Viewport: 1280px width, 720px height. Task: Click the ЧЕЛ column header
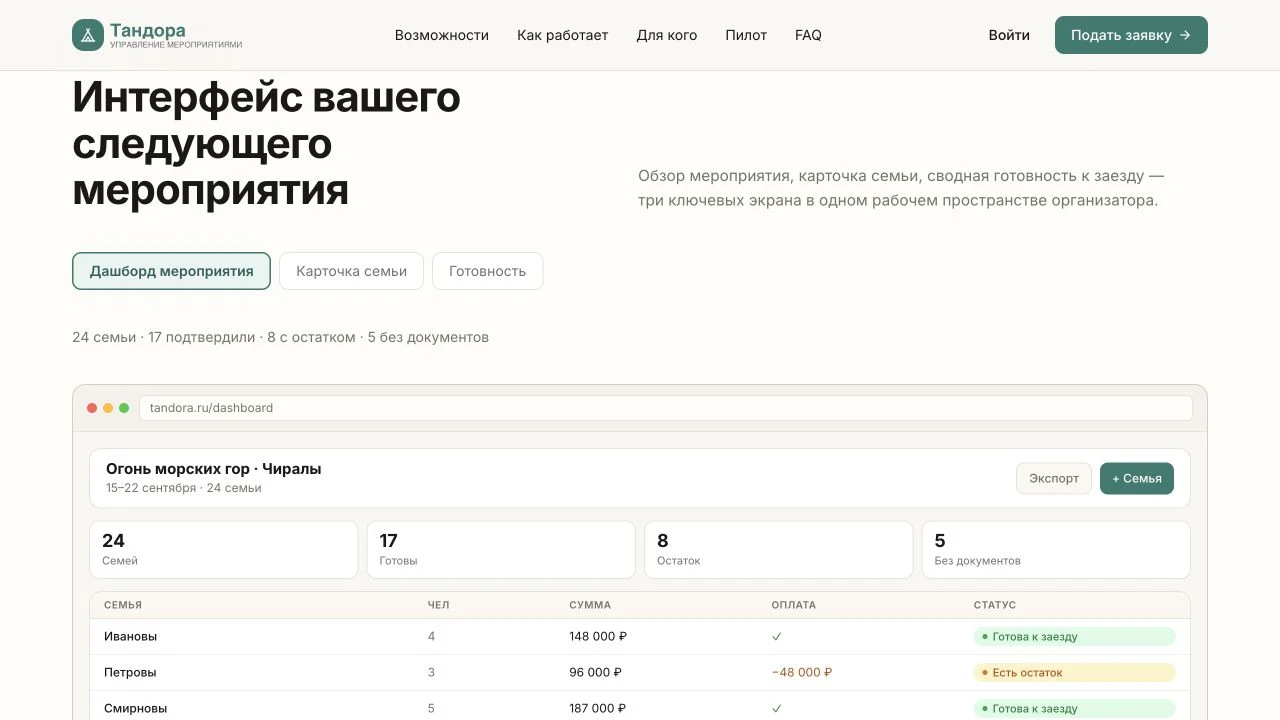point(439,605)
